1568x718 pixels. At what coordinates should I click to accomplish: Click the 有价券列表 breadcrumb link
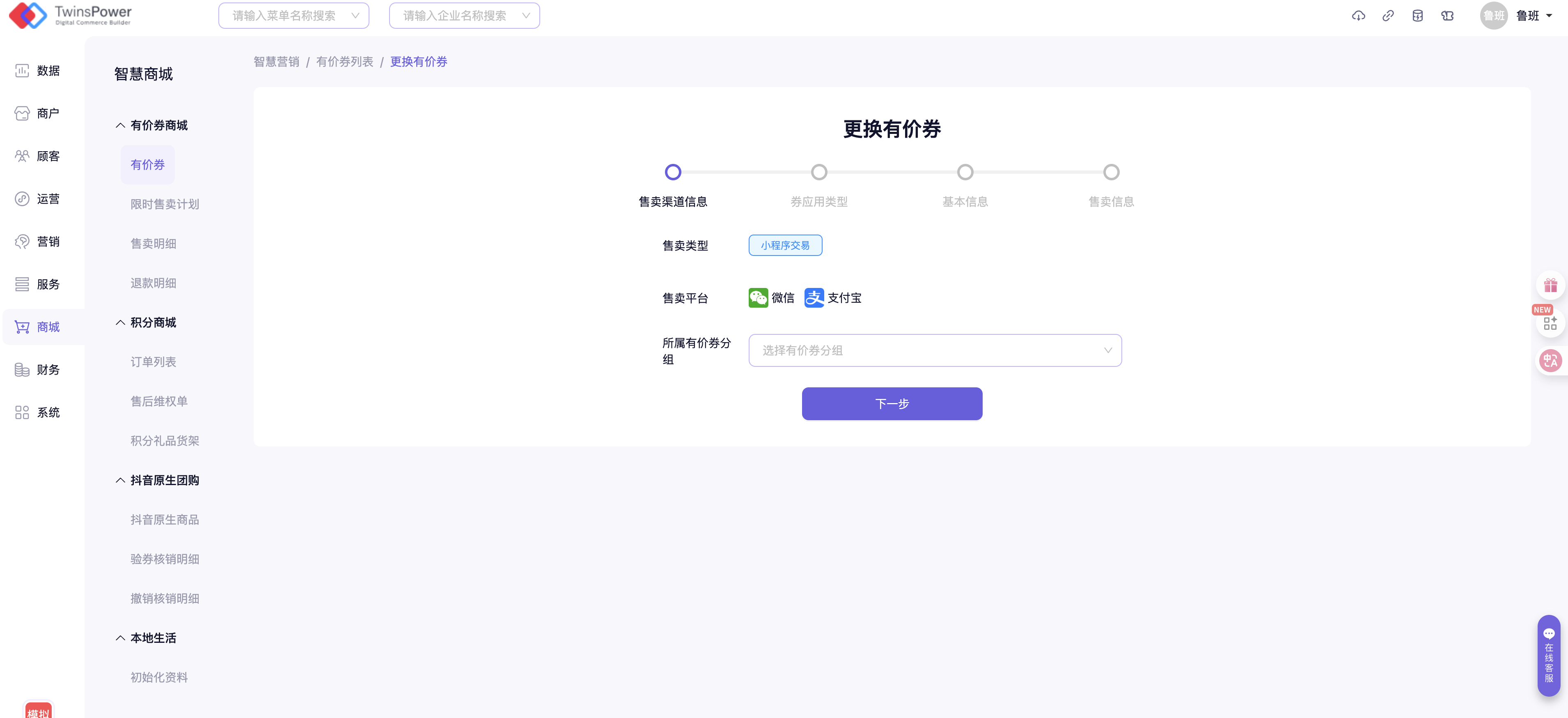tap(344, 62)
